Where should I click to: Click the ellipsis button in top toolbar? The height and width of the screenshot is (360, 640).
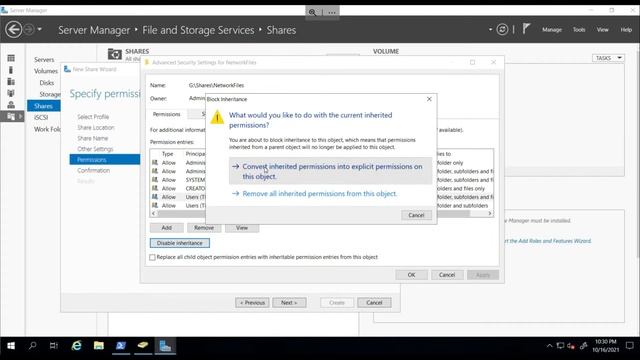332,12
